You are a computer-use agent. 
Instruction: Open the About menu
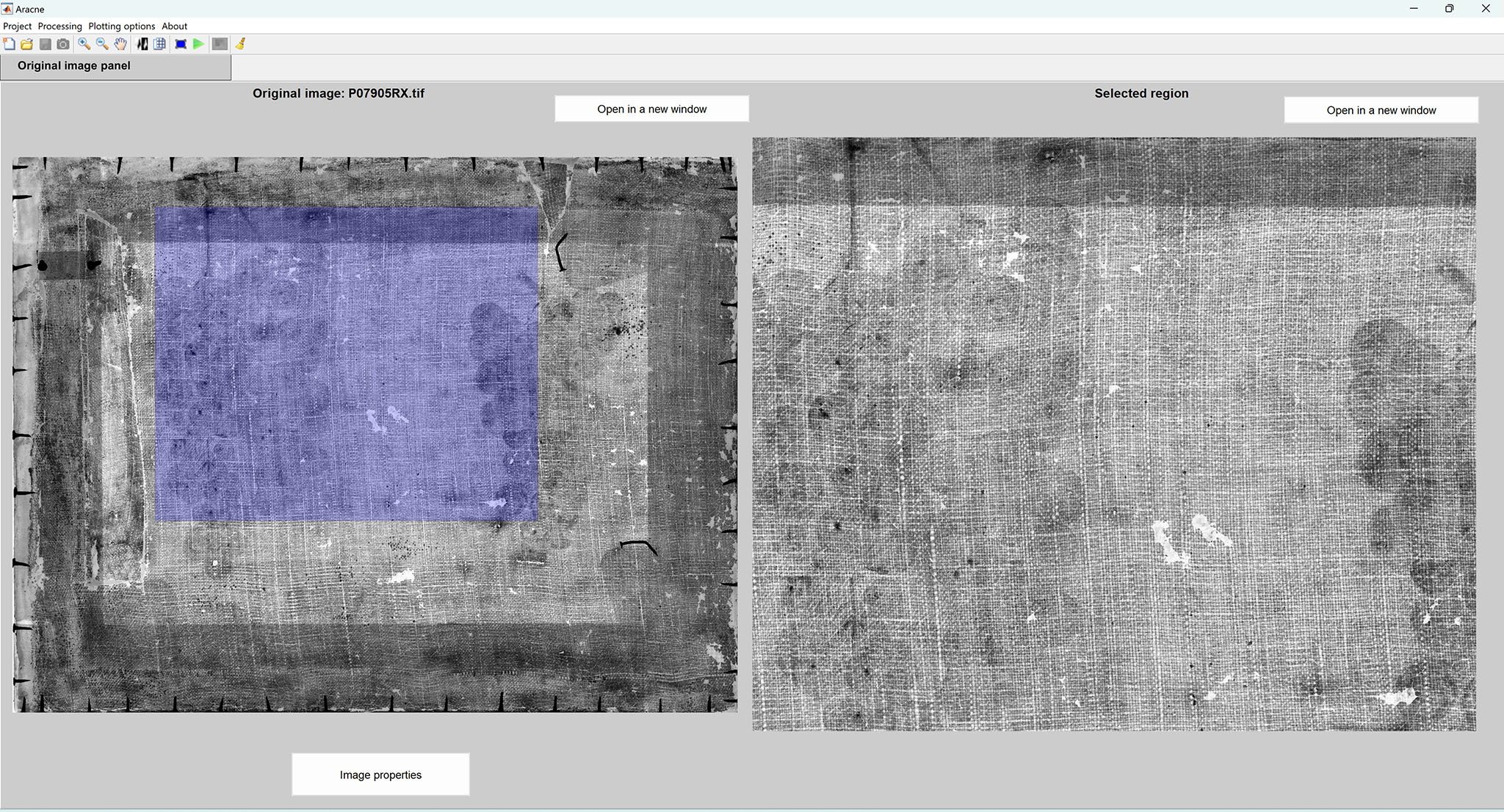(x=175, y=26)
